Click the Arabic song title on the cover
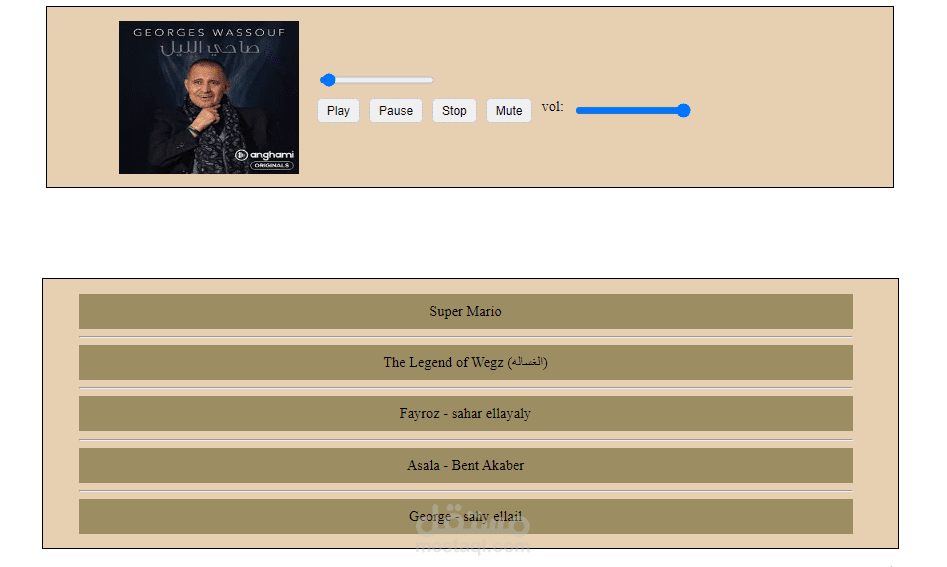Viewport: 947px width, 567px height. coord(210,49)
